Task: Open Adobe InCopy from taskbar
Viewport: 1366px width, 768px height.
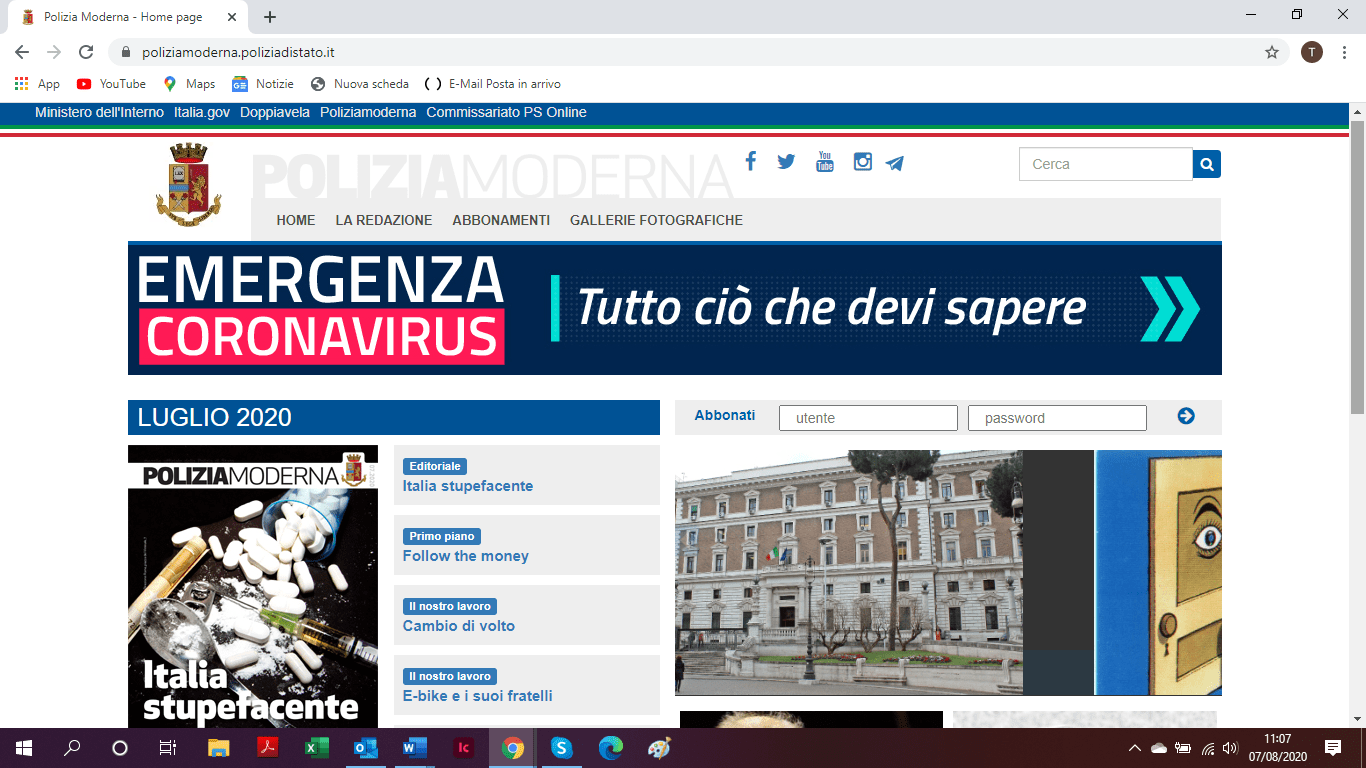Action: (x=464, y=747)
